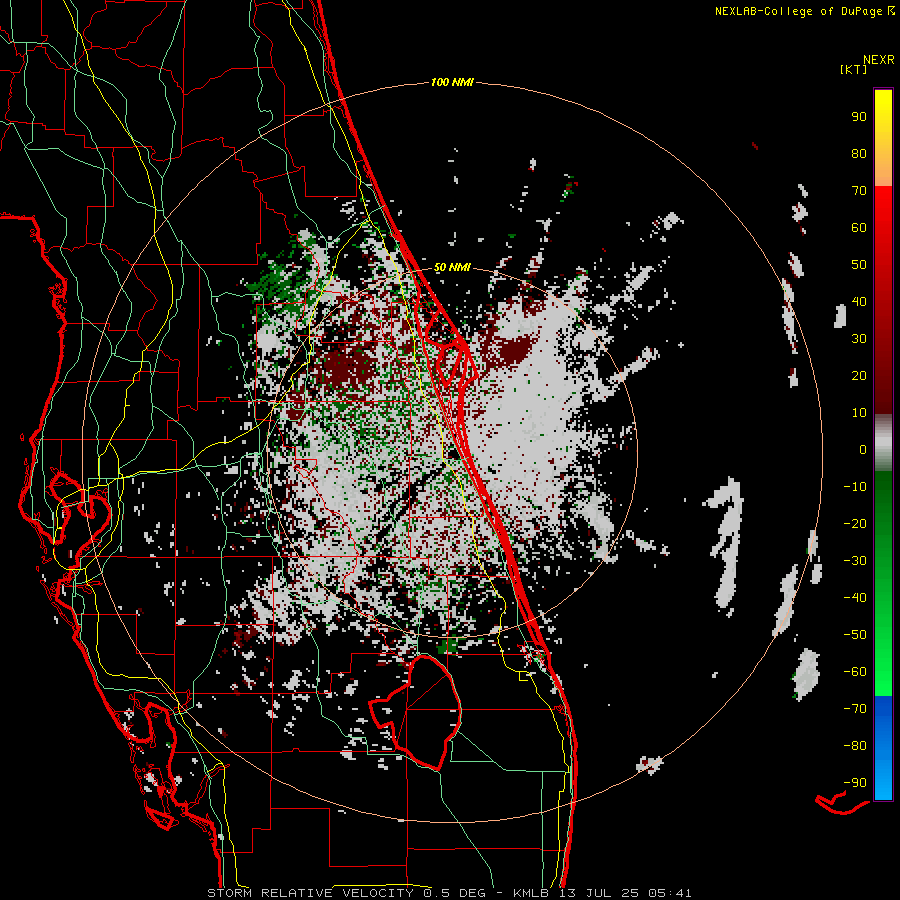Image resolution: width=900 pixels, height=900 pixels.
Task: Click the [KT] units label
Action: [x=853, y=69]
